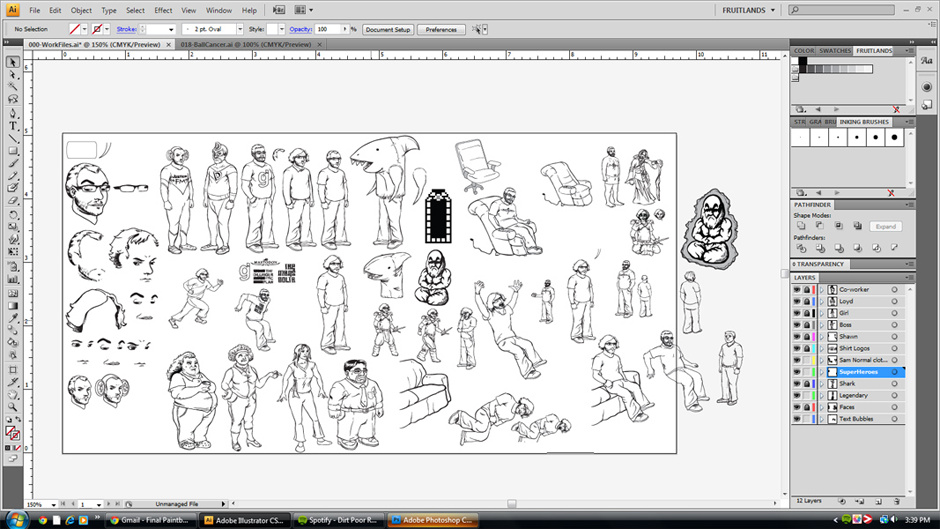Toggle lock on the Faces layer

(x=806, y=407)
